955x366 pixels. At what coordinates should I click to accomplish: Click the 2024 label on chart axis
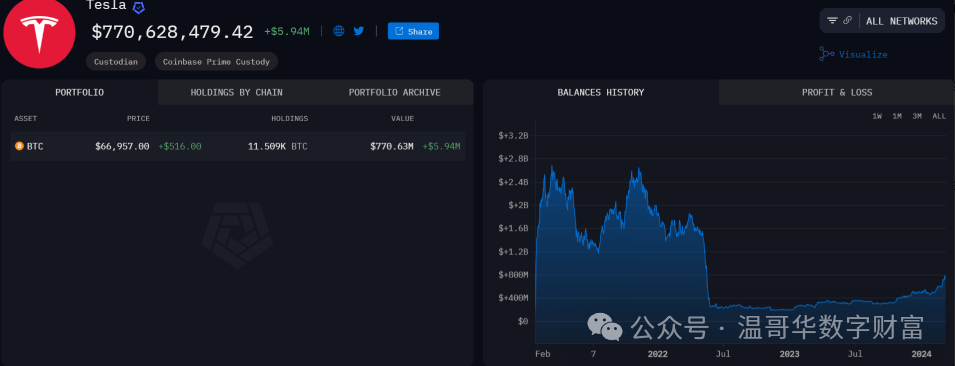[x=922, y=354]
